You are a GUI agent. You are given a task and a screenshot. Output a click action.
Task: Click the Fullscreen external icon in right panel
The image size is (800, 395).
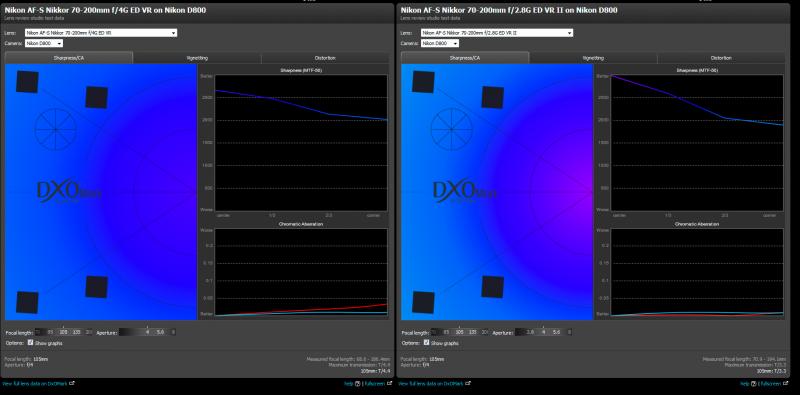[785, 383]
